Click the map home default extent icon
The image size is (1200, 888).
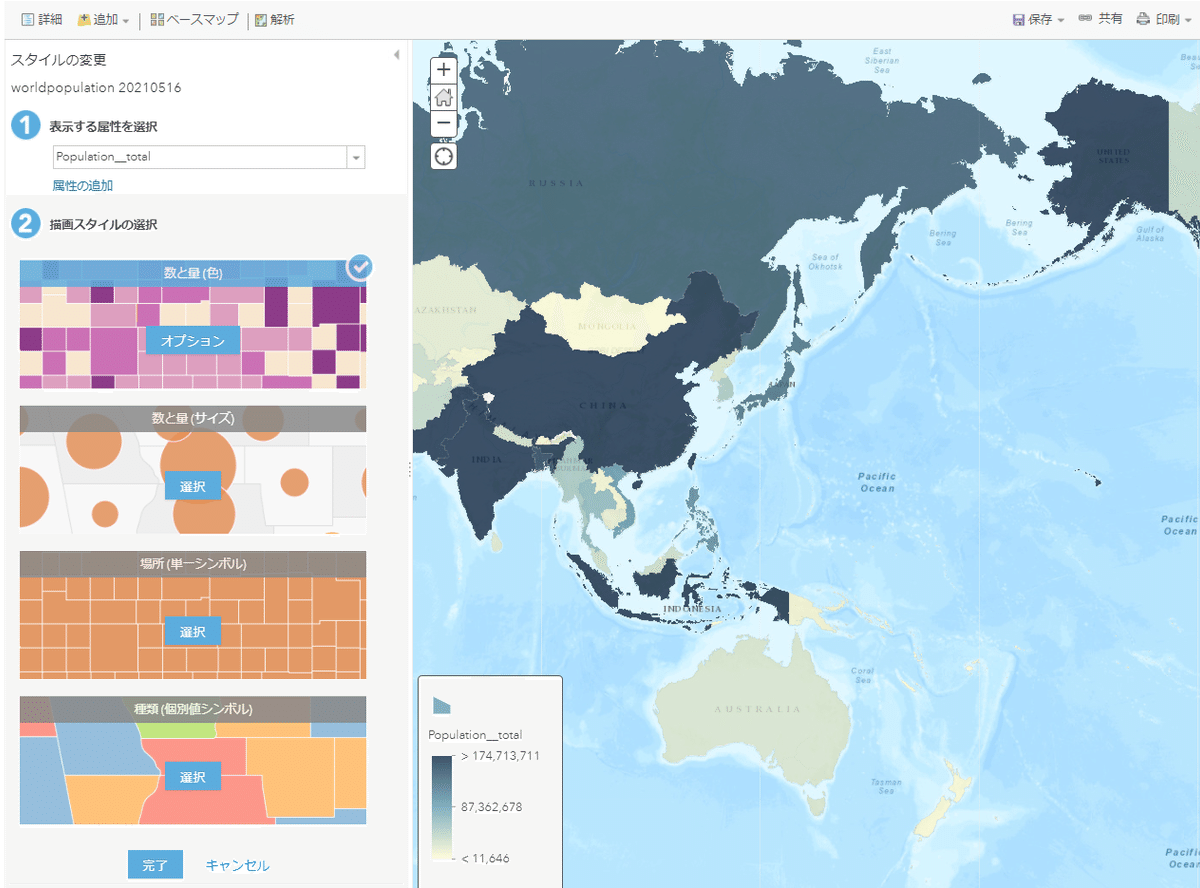click(x=444, y=97)
